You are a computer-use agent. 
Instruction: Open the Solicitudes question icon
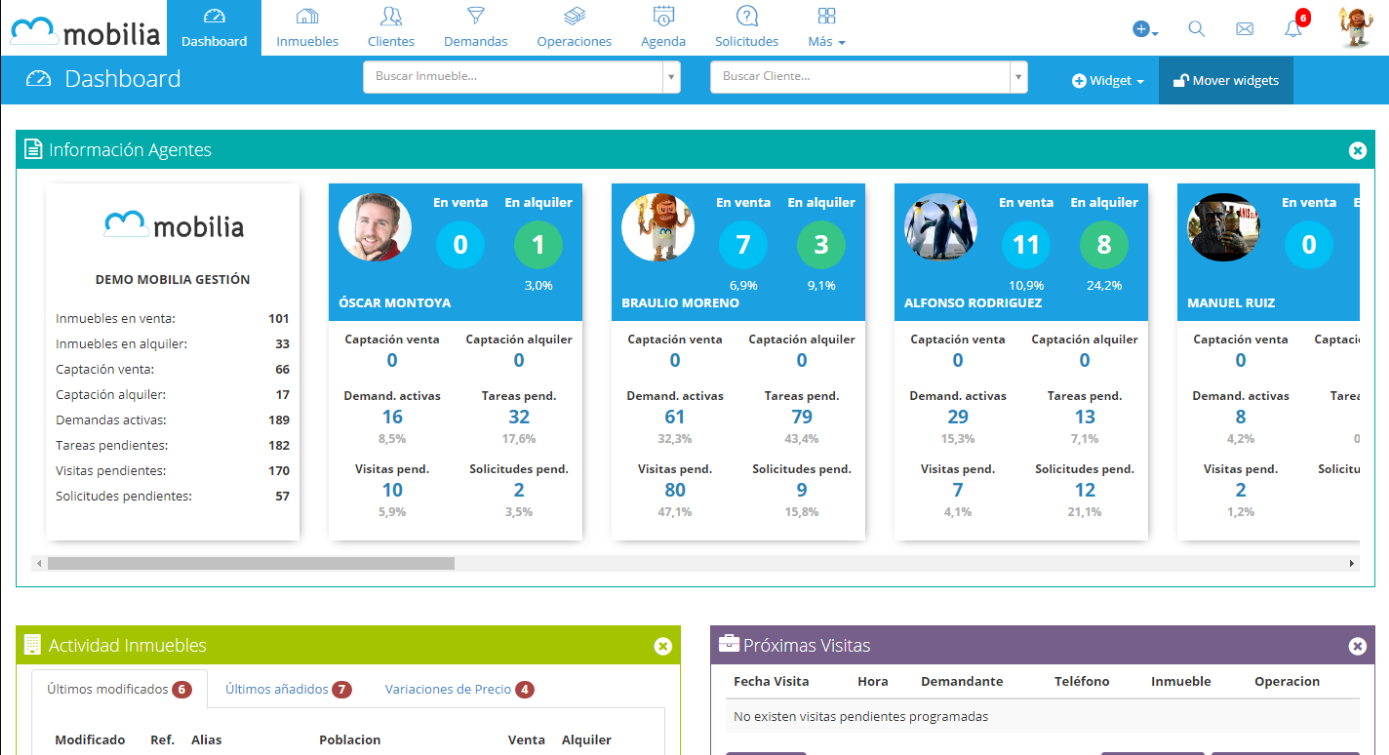pyautogui.click(x=746, y=17)
